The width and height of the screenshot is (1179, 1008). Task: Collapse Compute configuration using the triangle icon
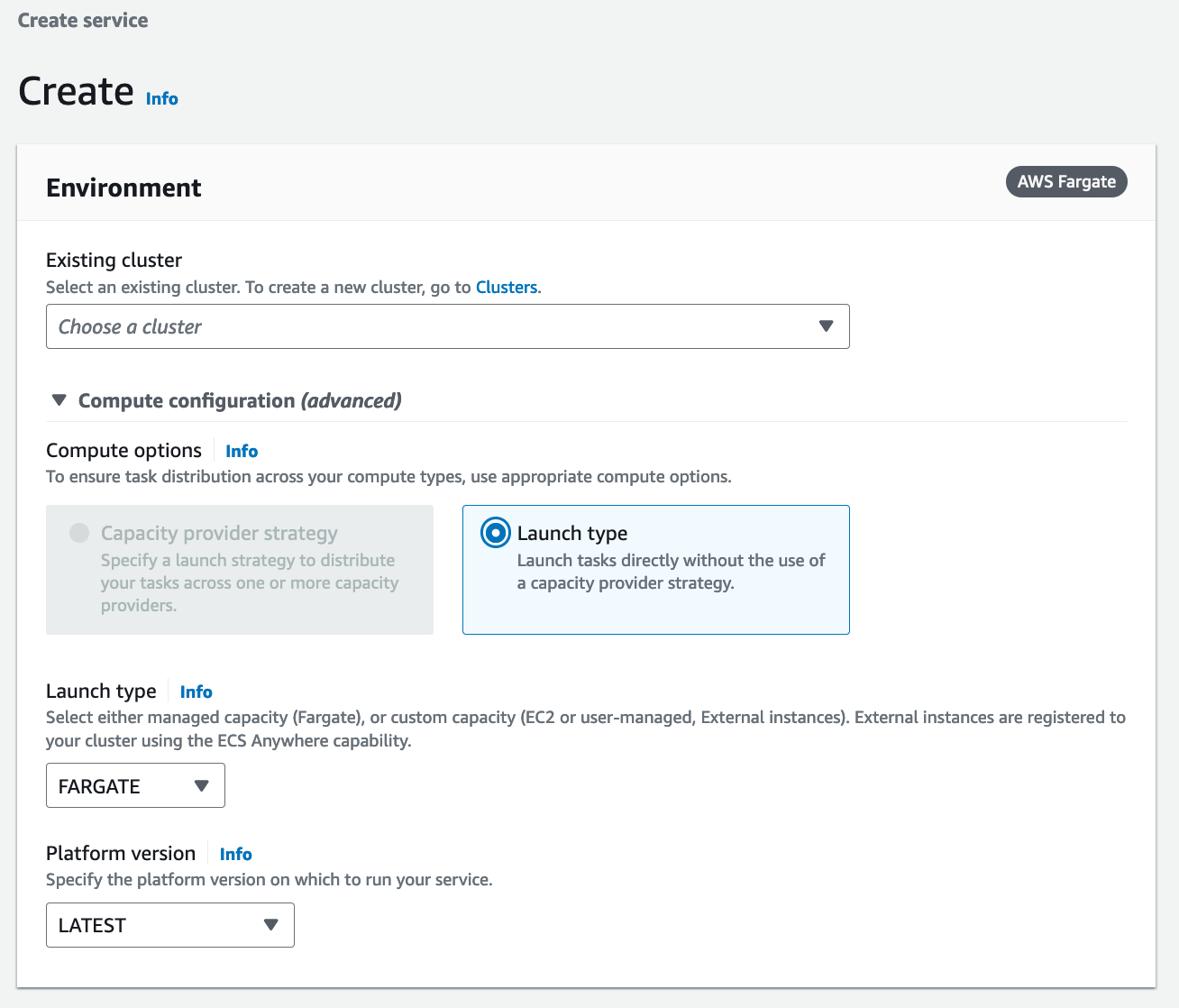[59, 400]
